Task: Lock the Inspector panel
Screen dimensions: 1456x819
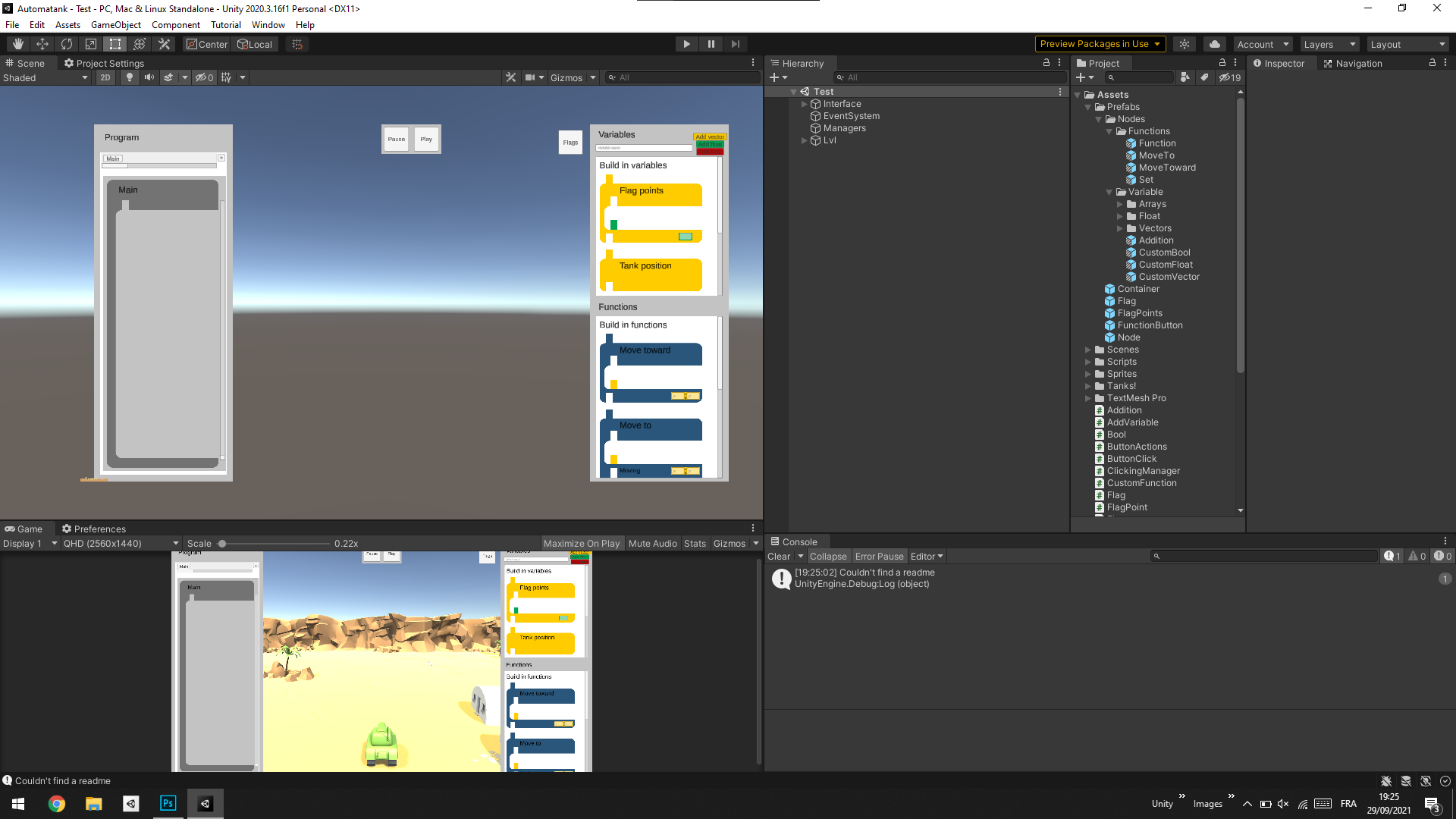Action: [x=1432, y=63]
